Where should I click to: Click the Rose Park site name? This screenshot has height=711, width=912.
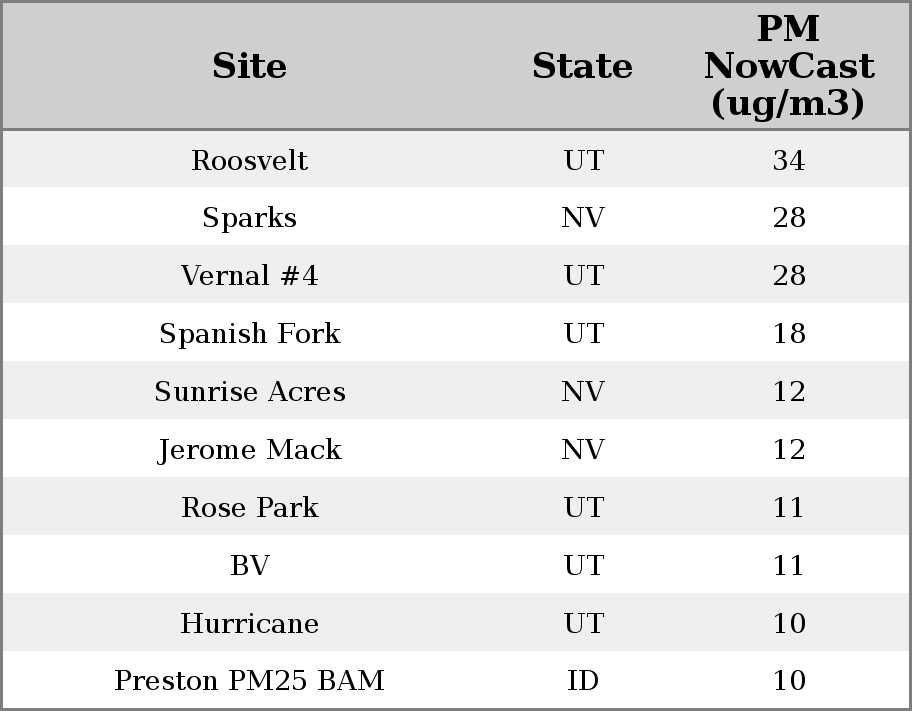[249, 508]
